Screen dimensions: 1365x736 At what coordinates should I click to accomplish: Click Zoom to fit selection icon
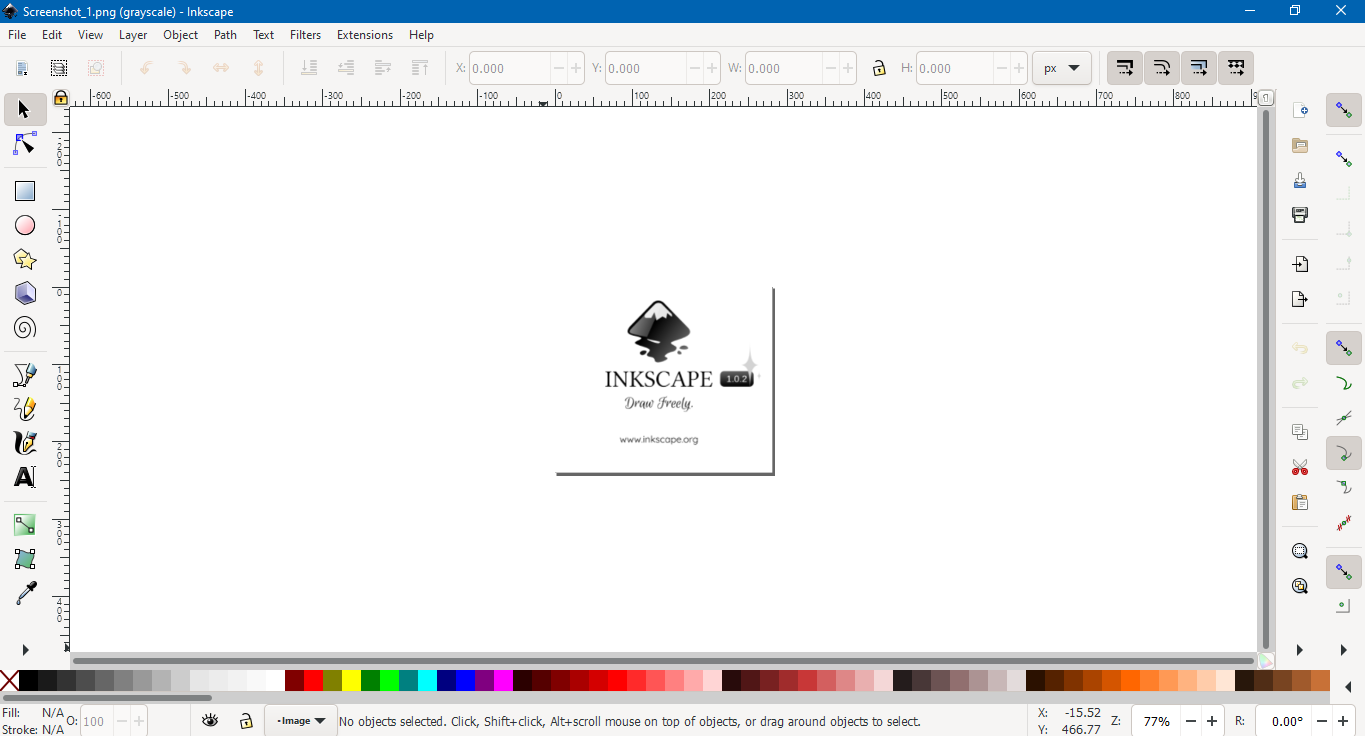click(1300, 551)
